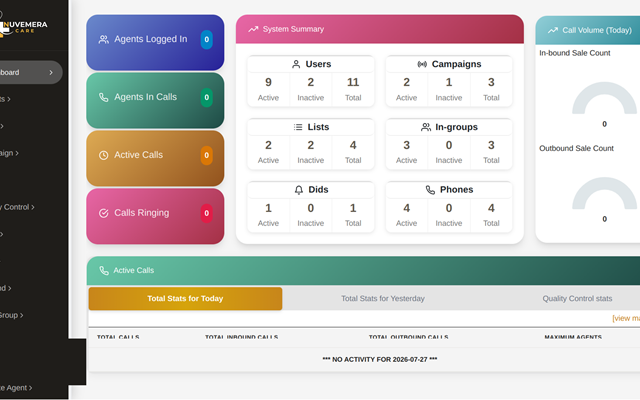Switch to Total Stats for Yesterday tab
The image size is (640, 400).
pos(383,299)
